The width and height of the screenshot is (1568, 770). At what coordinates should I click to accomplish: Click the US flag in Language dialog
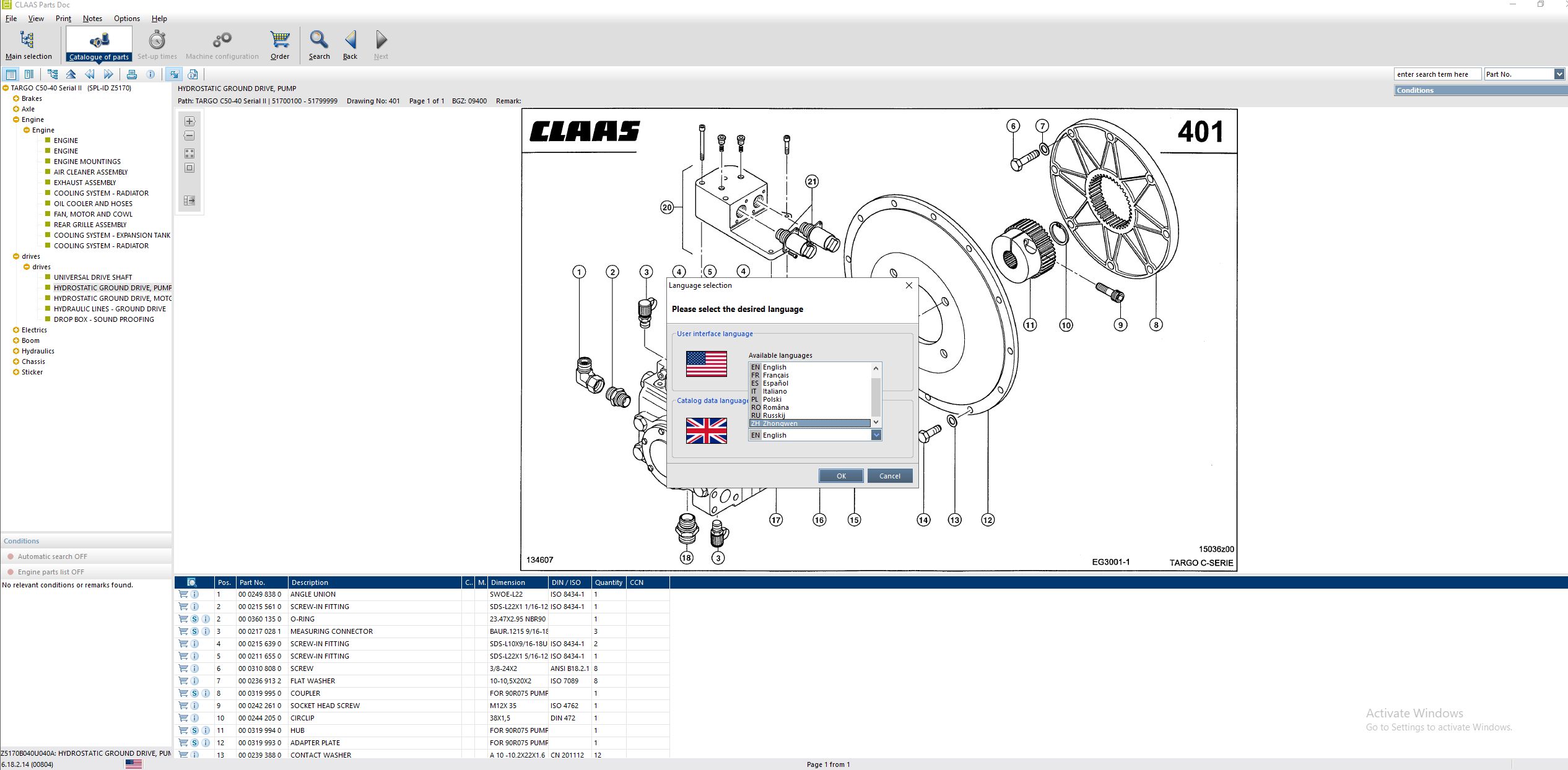point(706,364)
